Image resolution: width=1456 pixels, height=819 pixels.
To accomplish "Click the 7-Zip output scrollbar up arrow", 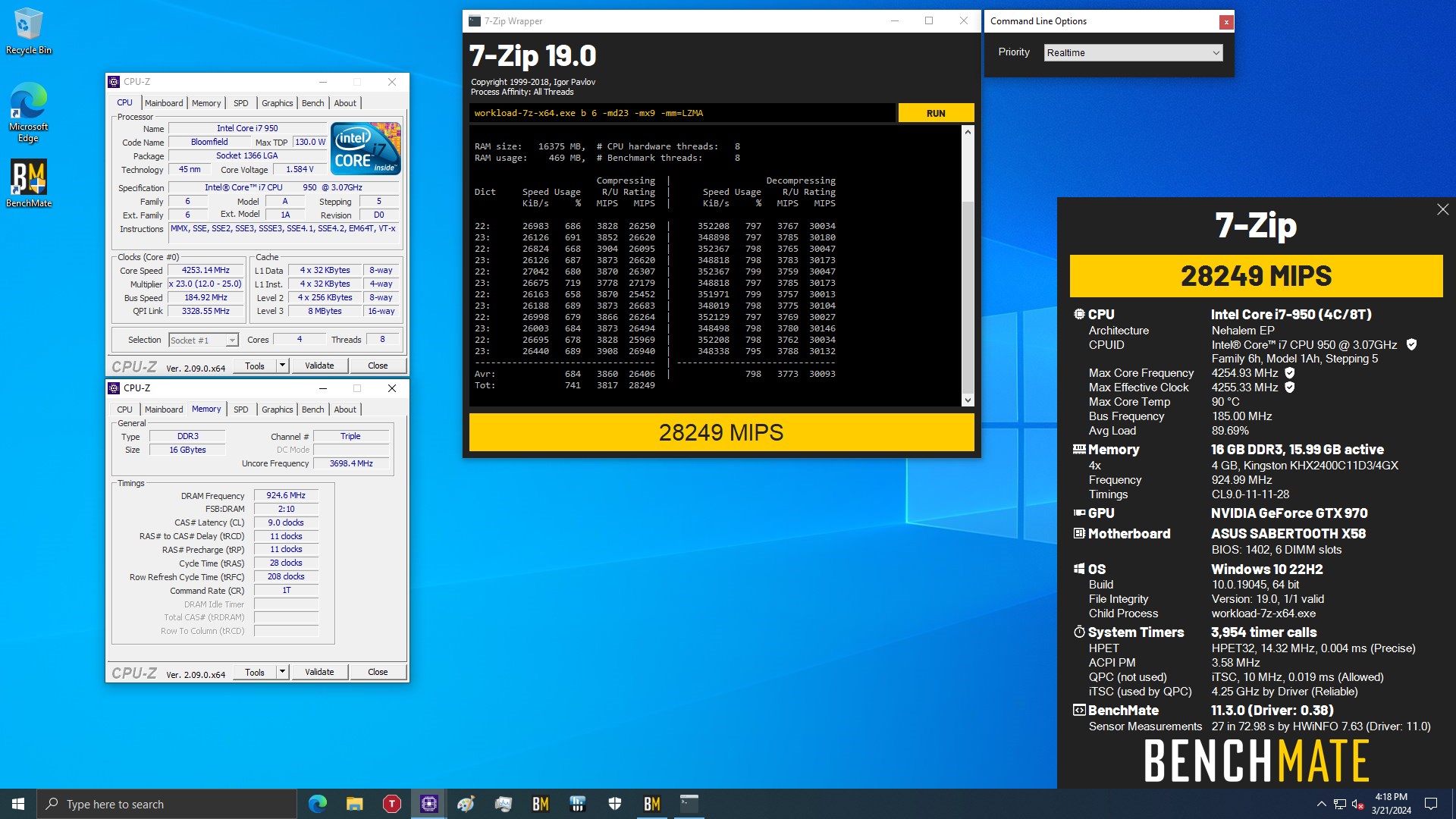I will pos(968,132).
